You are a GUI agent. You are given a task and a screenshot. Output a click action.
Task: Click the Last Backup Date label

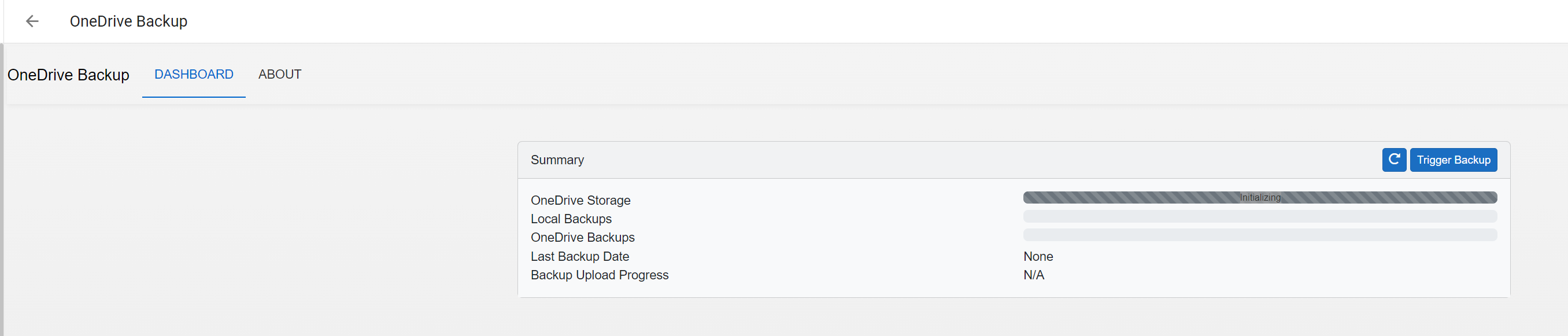click(x=579, y=256)
